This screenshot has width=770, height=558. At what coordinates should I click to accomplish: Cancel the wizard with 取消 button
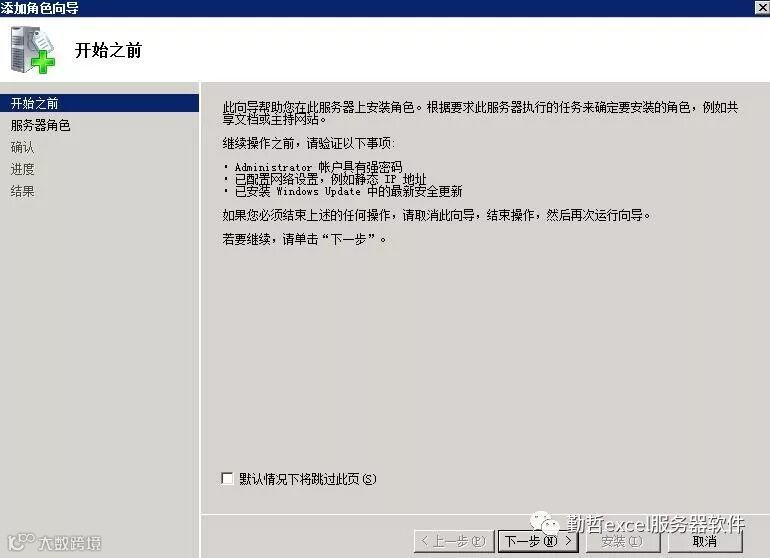coord(705,541)
